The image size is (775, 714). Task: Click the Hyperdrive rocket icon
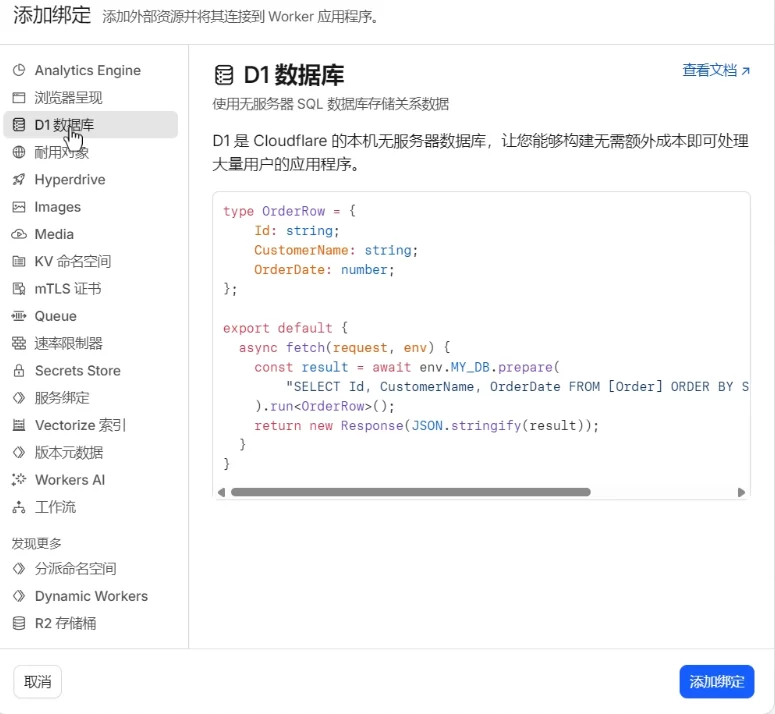click(x=18, y=180)
